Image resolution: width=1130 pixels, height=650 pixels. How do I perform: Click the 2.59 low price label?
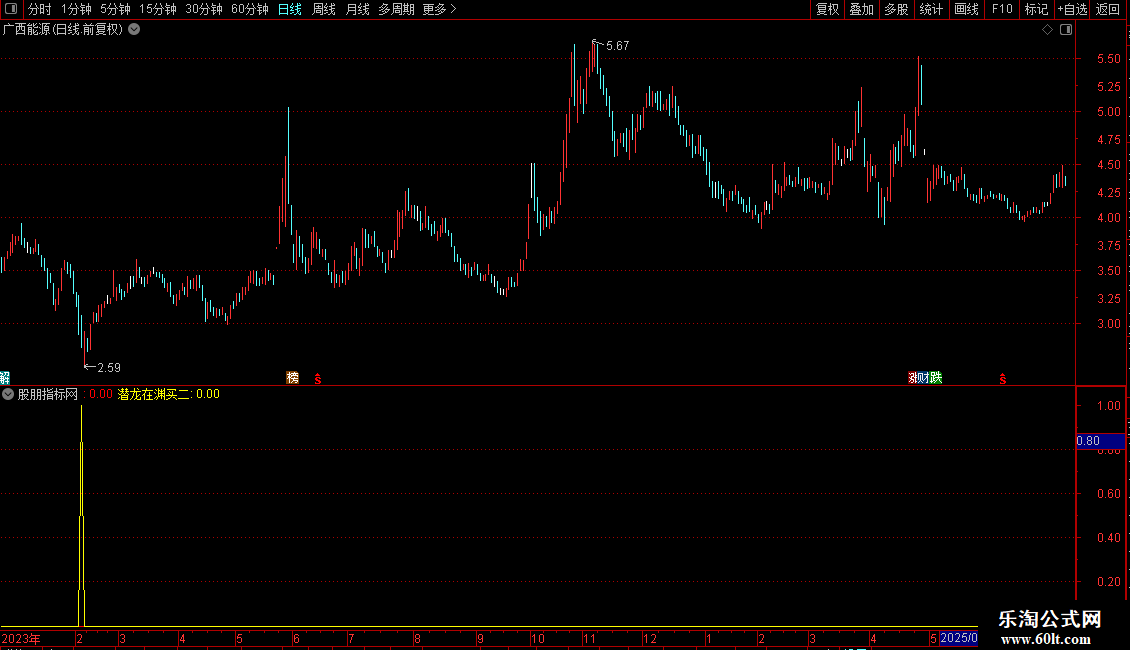108,368
